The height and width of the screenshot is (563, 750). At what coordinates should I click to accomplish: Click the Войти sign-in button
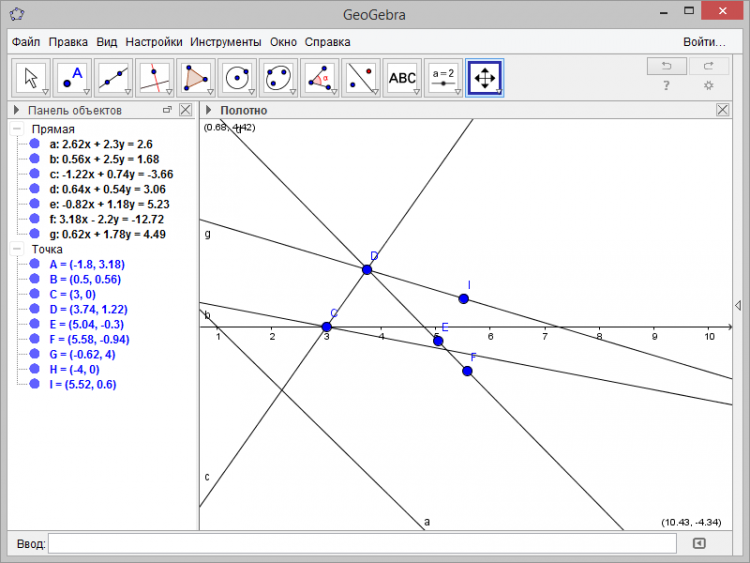704,42
